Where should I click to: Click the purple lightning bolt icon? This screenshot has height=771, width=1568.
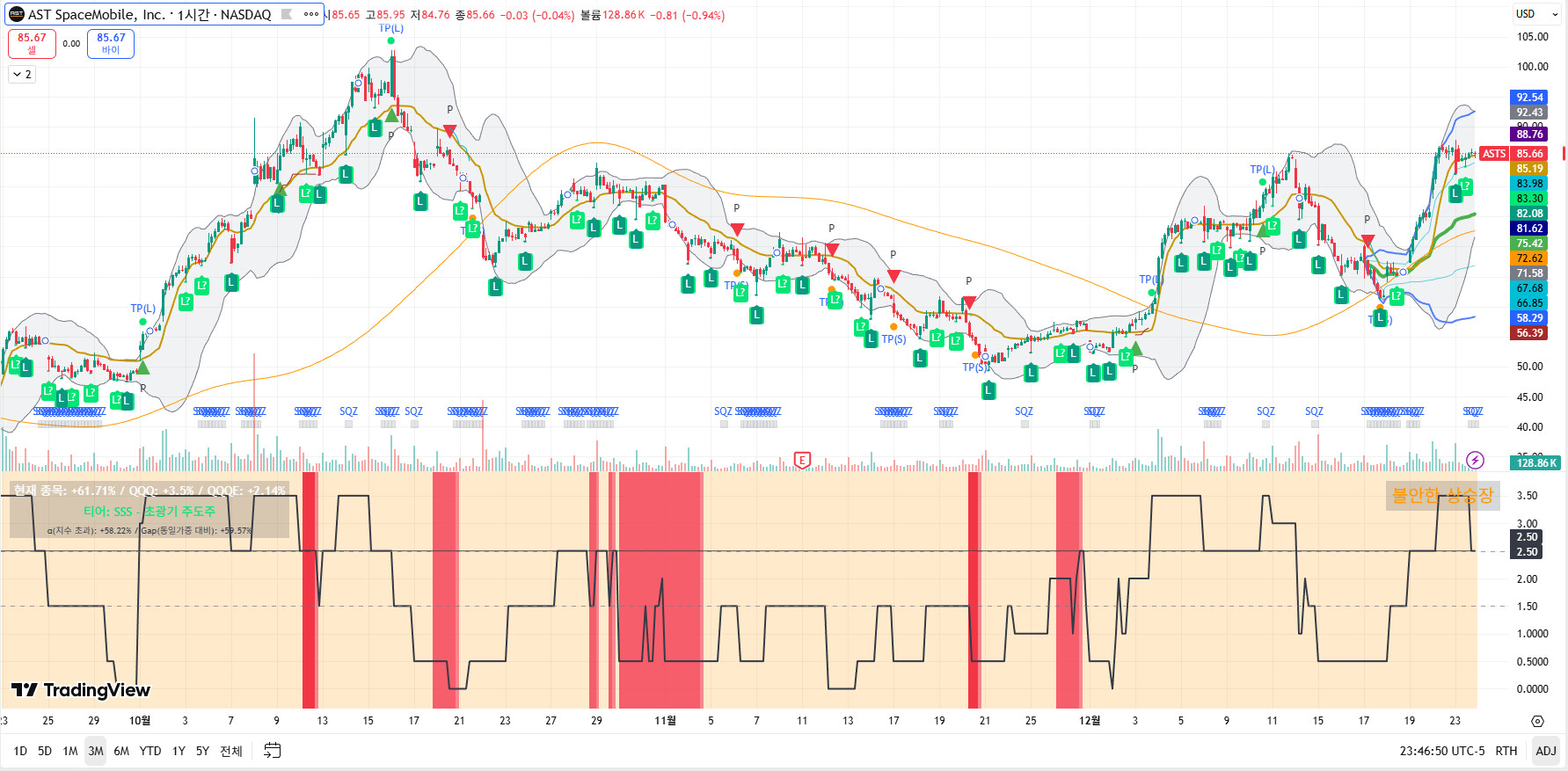pos(1476,460)
